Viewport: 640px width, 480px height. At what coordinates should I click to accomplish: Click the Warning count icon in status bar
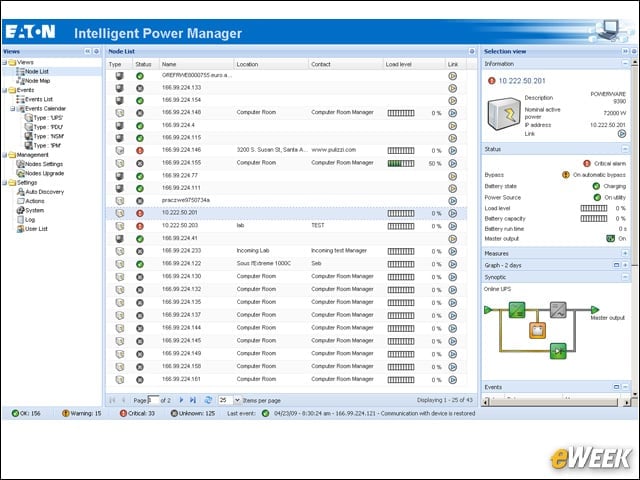(66, 413)
